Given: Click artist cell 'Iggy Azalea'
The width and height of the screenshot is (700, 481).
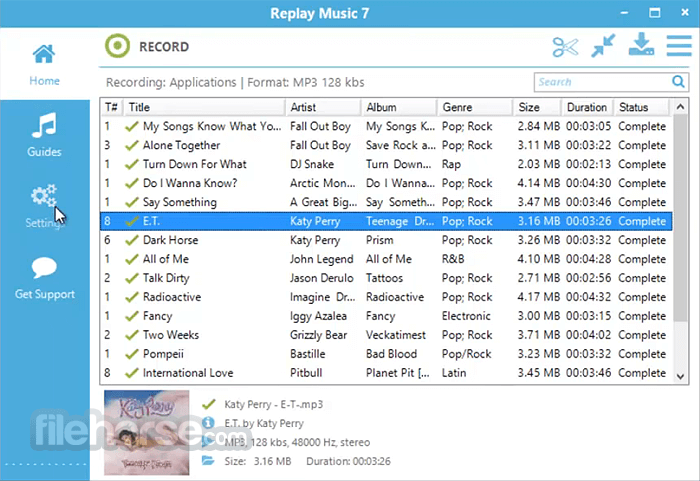Looking at the screenshot, I should click(x=318, y=316).
